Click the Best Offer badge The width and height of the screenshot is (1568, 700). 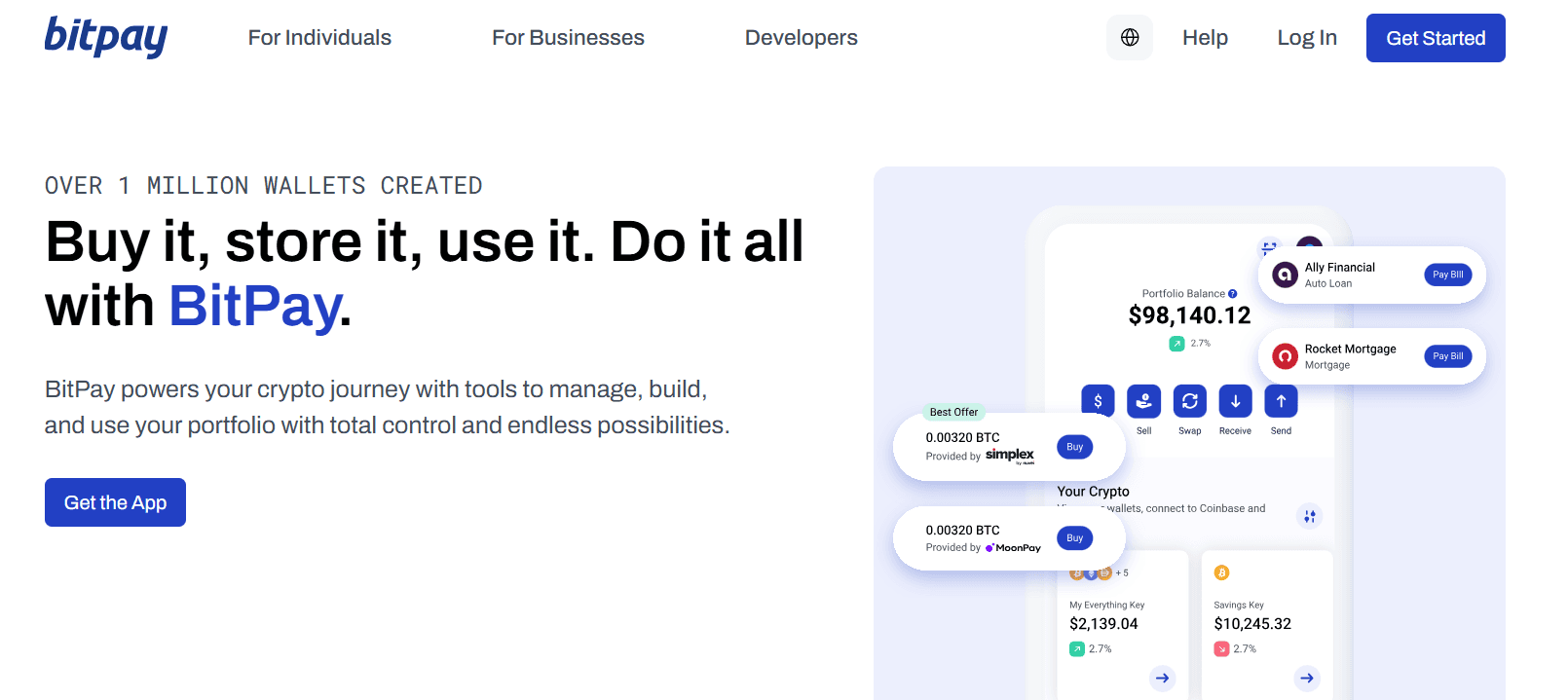point(953,412)
